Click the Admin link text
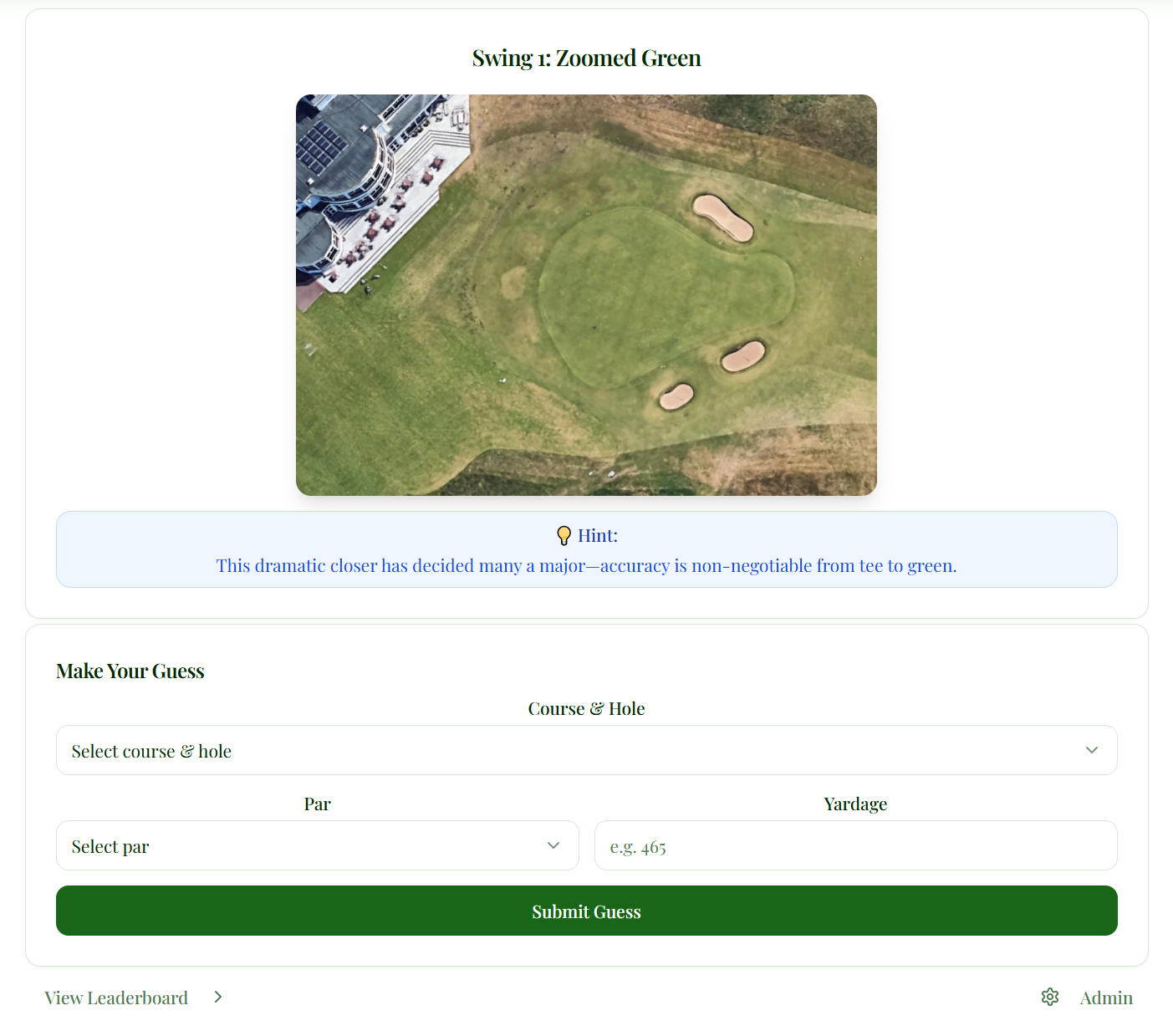The height and width of the screenshot is (1036, 1173). point(1106,998)
